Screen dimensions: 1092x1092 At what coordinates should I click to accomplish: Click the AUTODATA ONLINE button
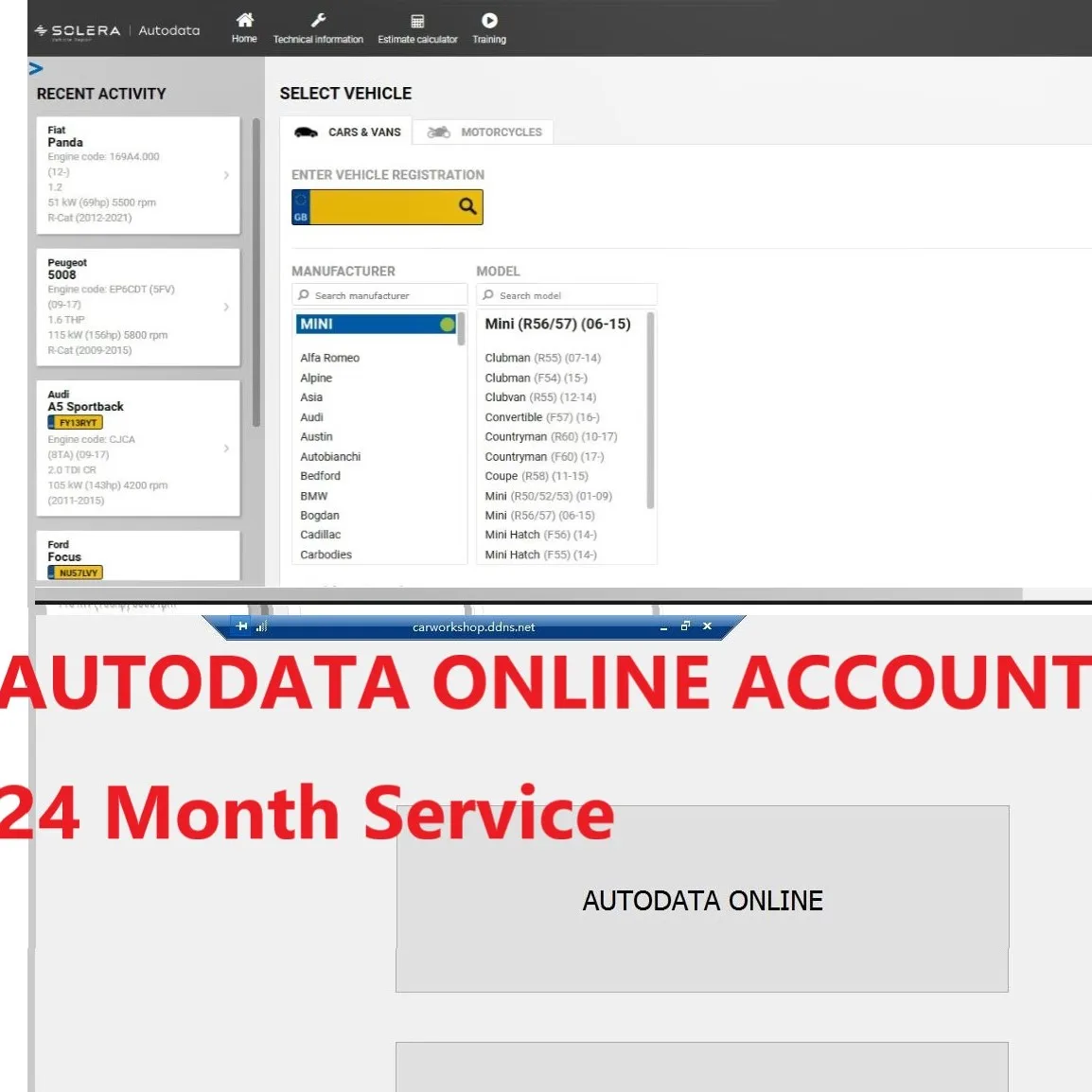pyautogui.click(x=701, y=900)
